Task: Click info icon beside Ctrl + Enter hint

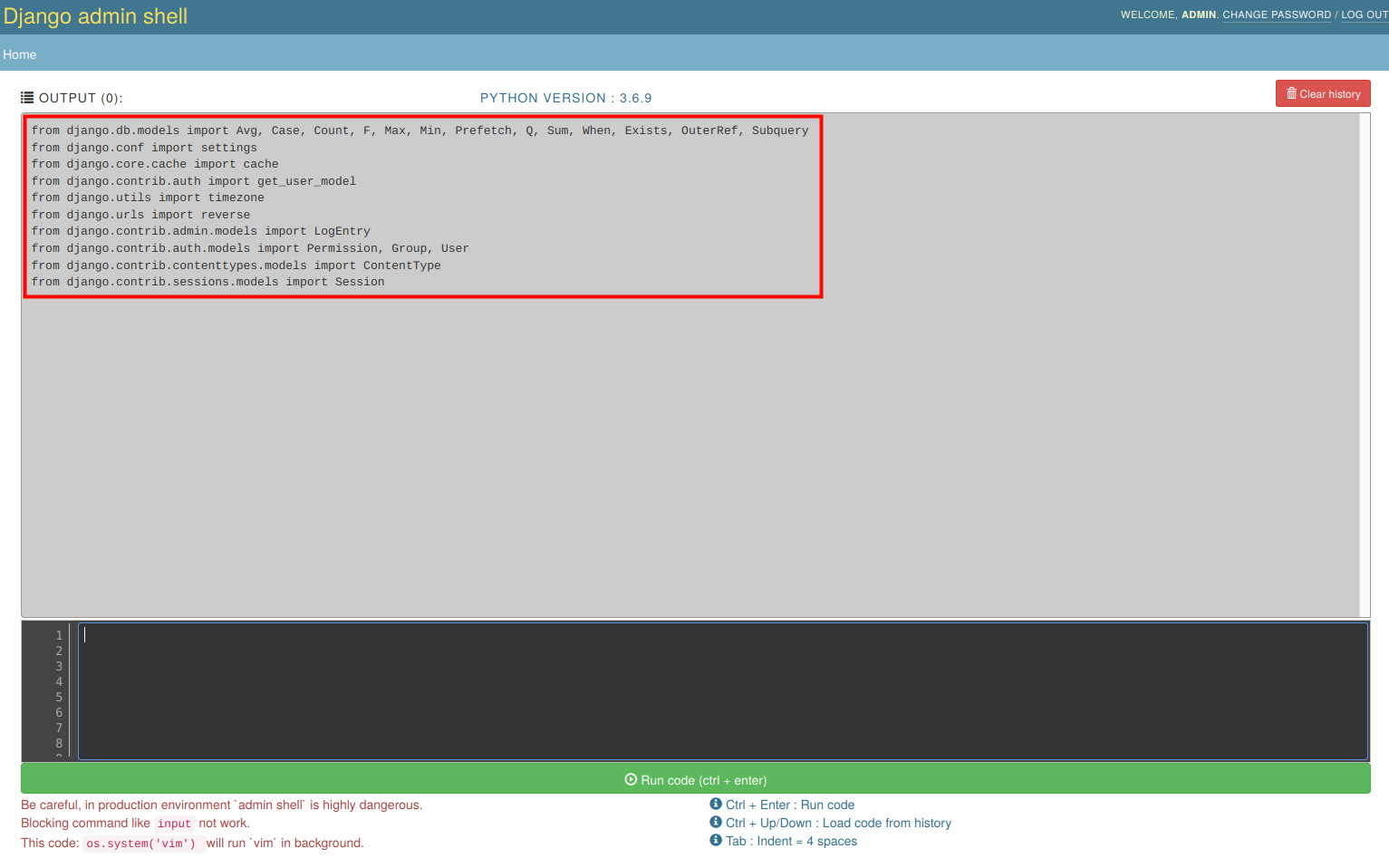Action: pyautogui.click(x=716, y=804)
